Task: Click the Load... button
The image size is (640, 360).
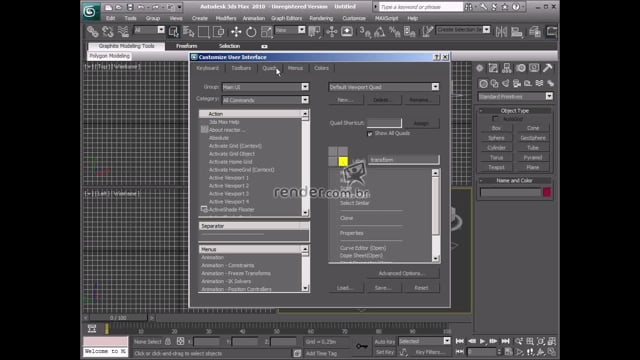Action: (x=345, y=288)
